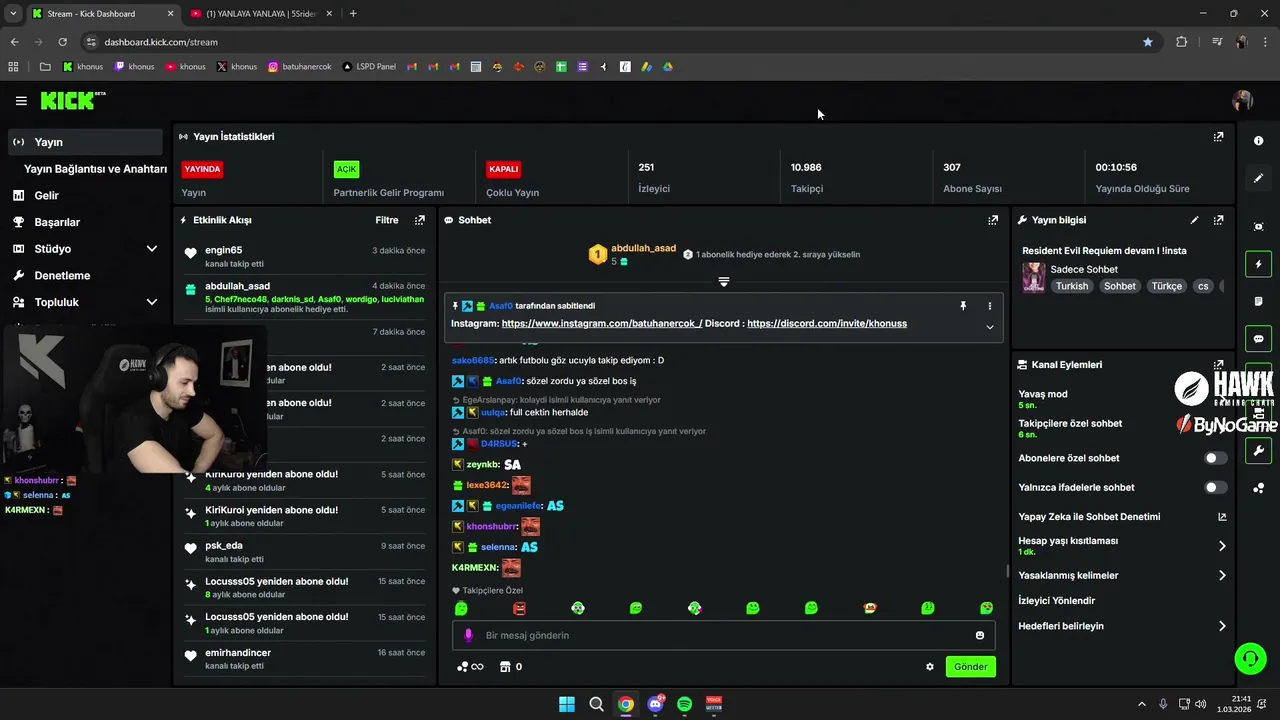Open the Instagram link in pinned message
The image size is (1280, 720).
pyautogui.click(x=602, y=324)
